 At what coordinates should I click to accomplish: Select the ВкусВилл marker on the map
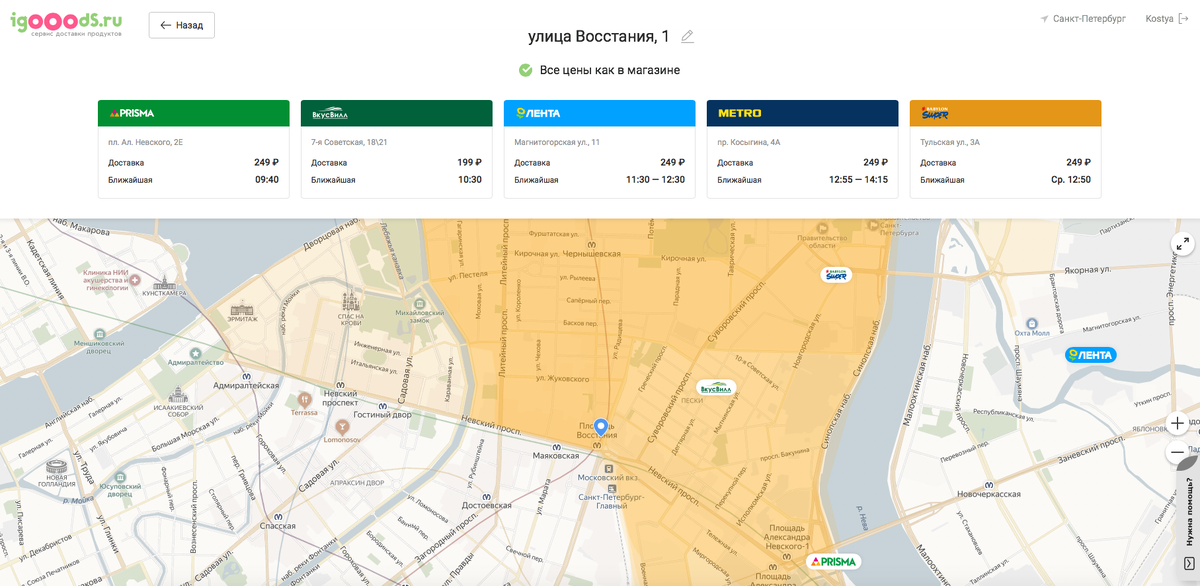pos(716,388)
